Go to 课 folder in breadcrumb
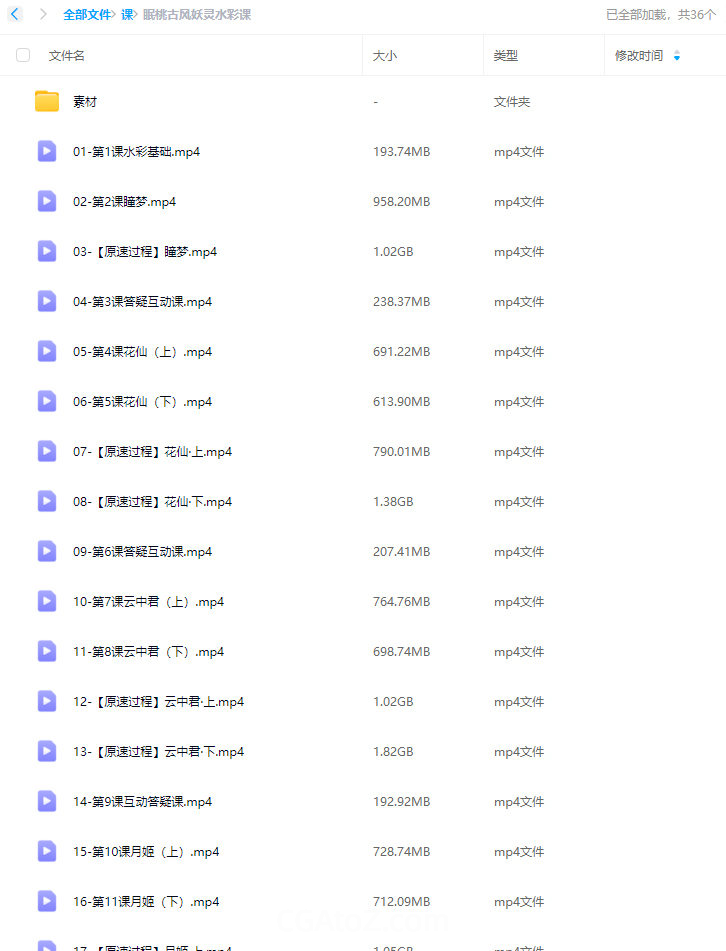726x951 pixels. (127, 15)
